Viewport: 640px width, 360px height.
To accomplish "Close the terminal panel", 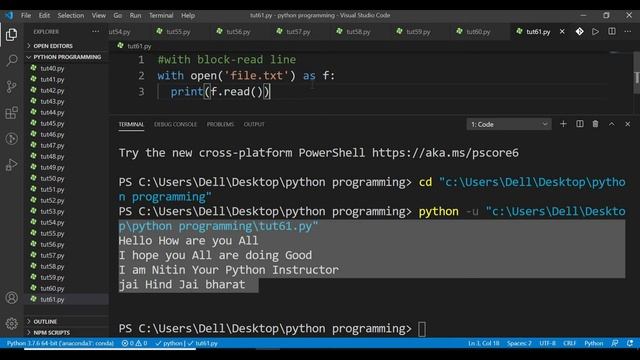I will click(627, 124).
